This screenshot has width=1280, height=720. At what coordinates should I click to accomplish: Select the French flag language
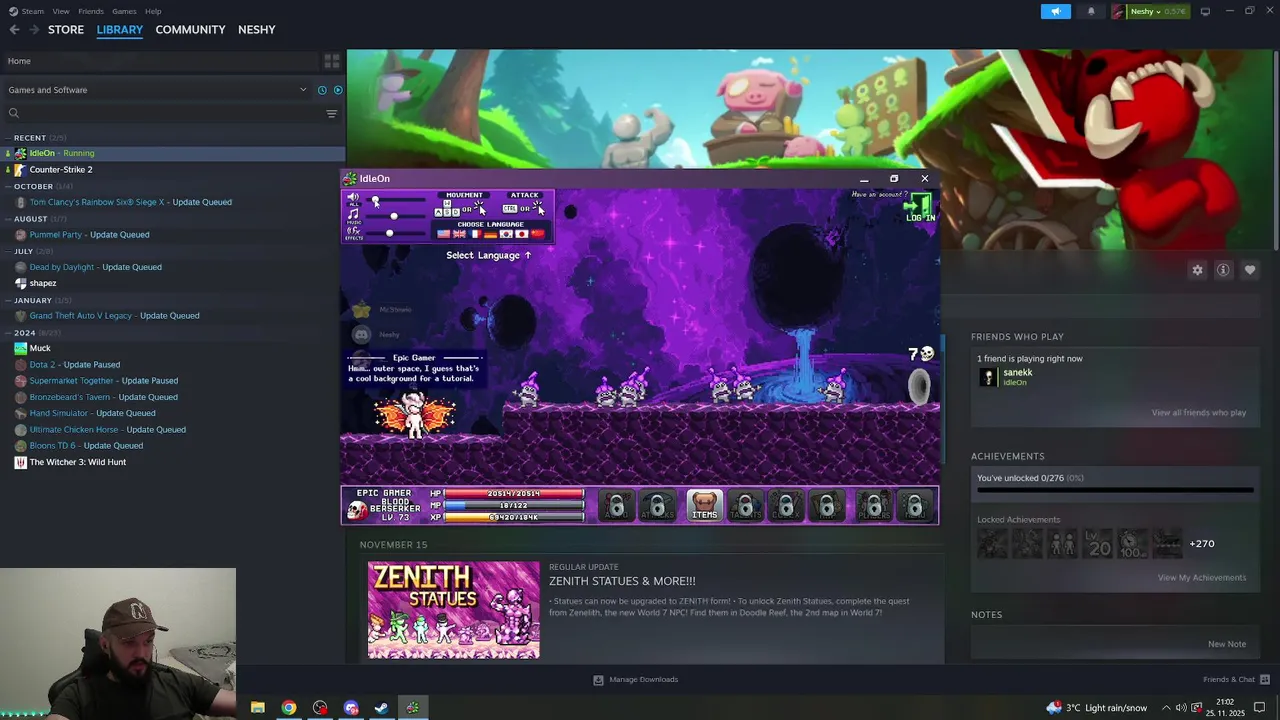(x=475, y=234)
